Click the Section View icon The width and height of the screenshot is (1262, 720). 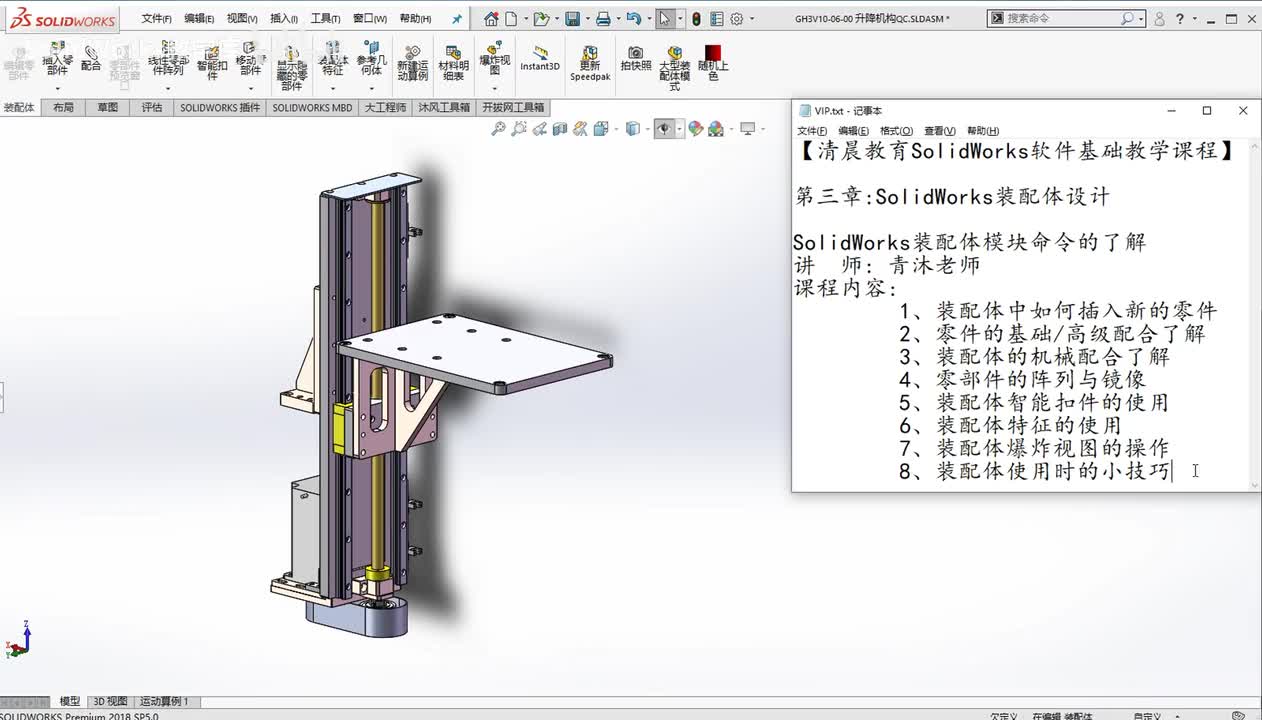point(560,129)
